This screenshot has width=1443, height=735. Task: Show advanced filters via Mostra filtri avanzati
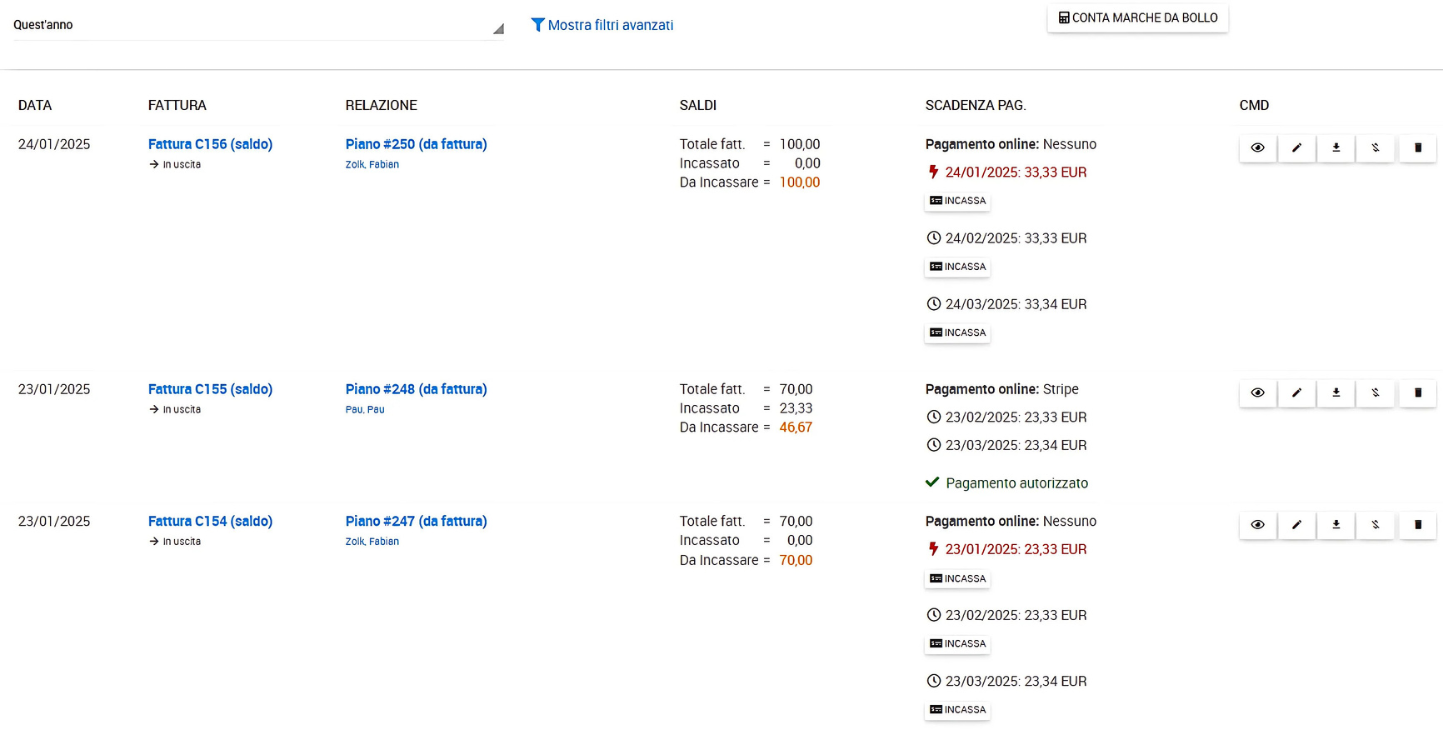602,25
